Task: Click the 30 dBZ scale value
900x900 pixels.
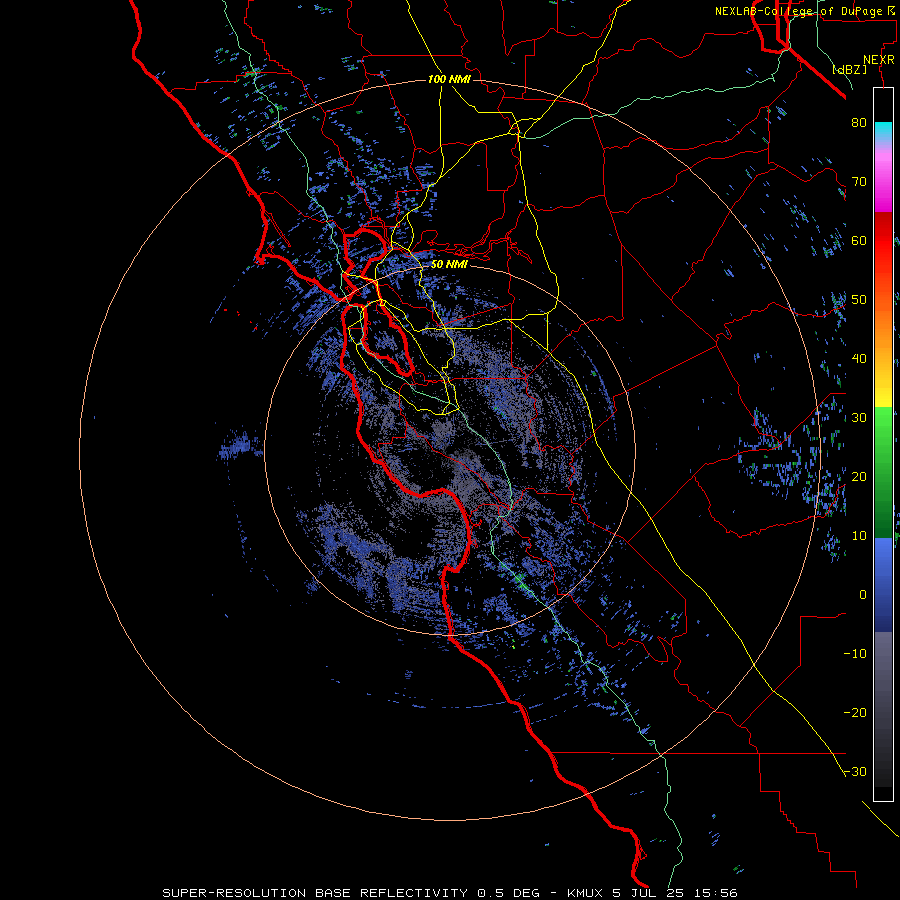Action: 859,417
